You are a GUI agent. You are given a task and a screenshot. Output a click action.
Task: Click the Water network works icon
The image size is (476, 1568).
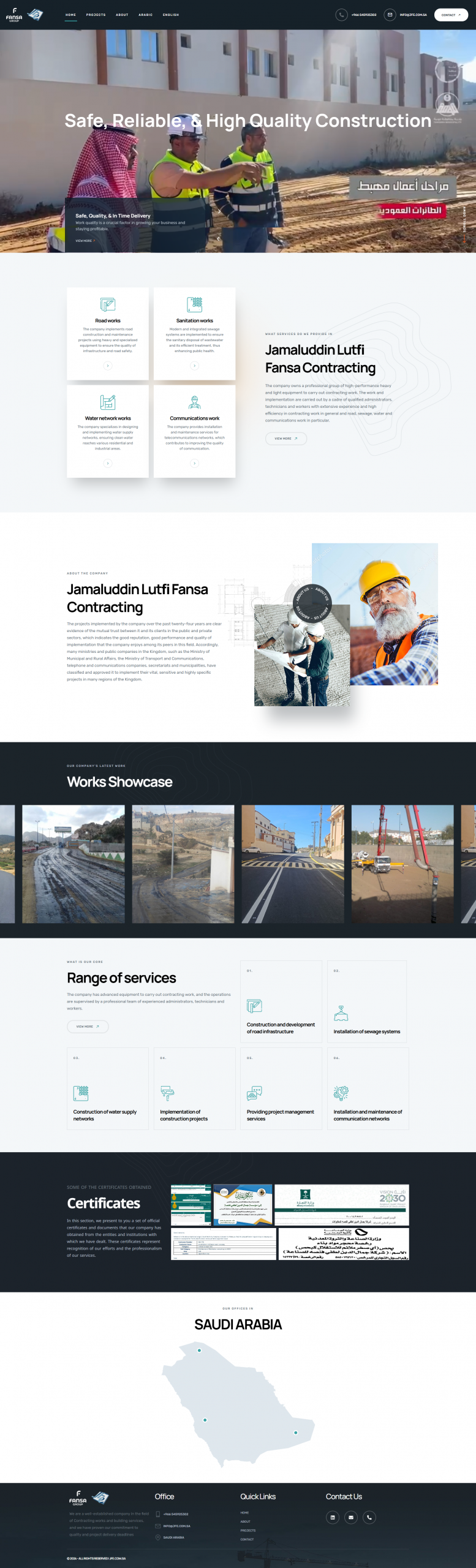coord(108,402)
